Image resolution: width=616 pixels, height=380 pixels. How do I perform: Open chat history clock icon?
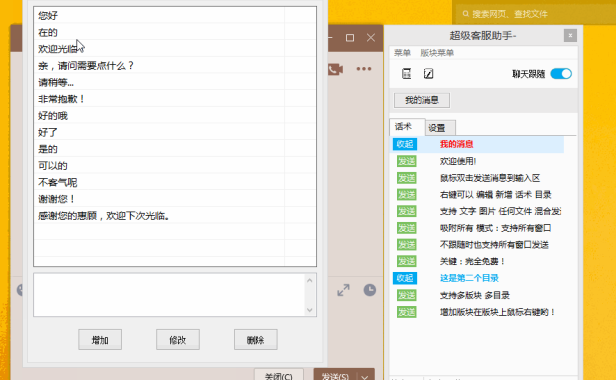(370, 290)
